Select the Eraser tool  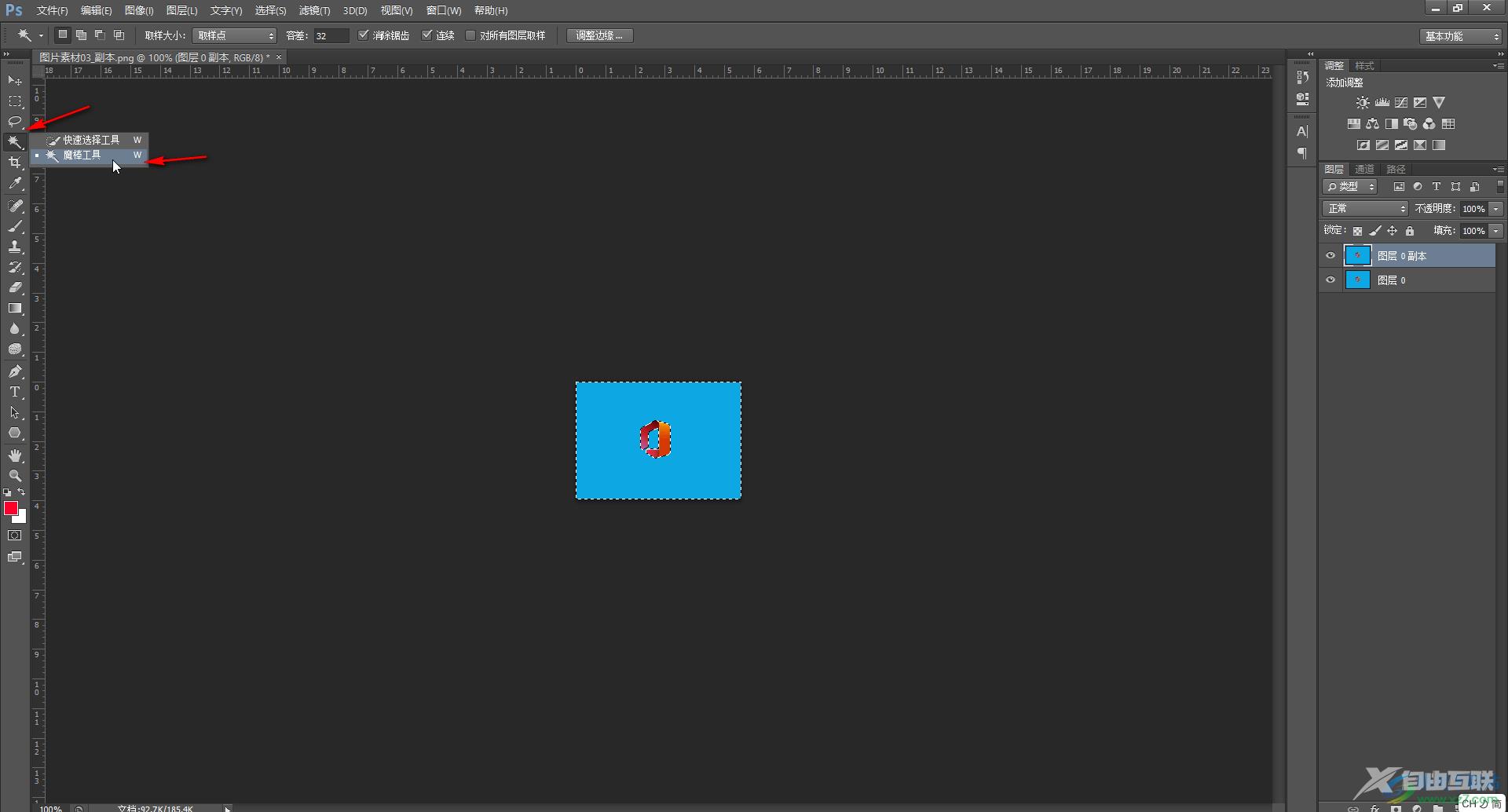15,287
